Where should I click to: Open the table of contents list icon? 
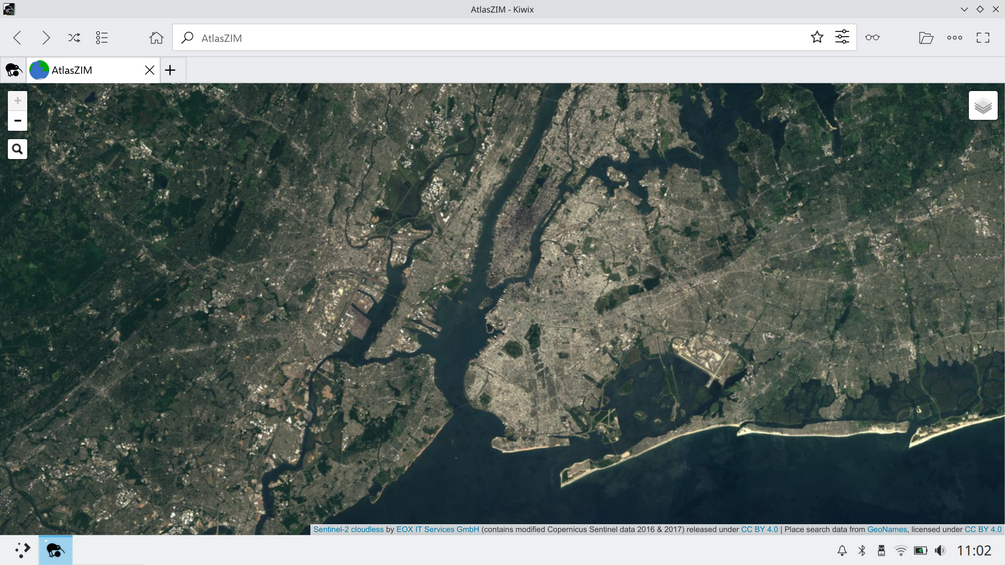102,38
